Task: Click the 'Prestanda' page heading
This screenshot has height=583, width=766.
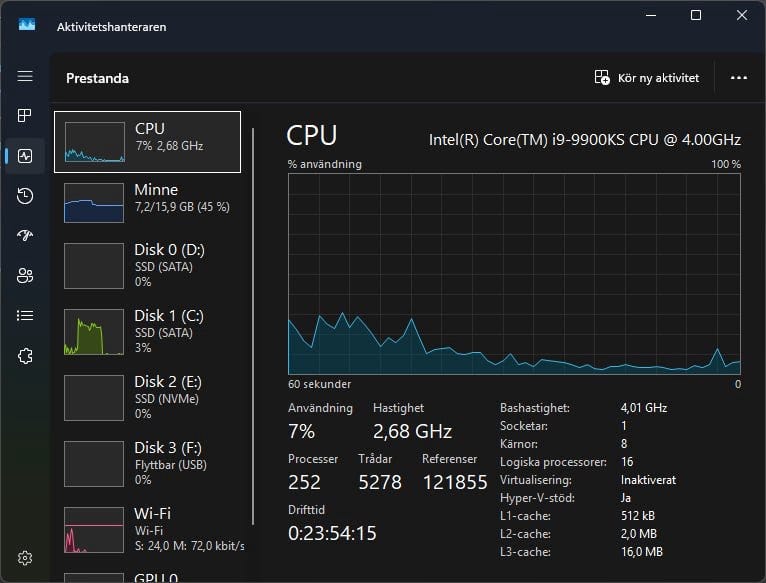Action: click(x=97, y=78)
